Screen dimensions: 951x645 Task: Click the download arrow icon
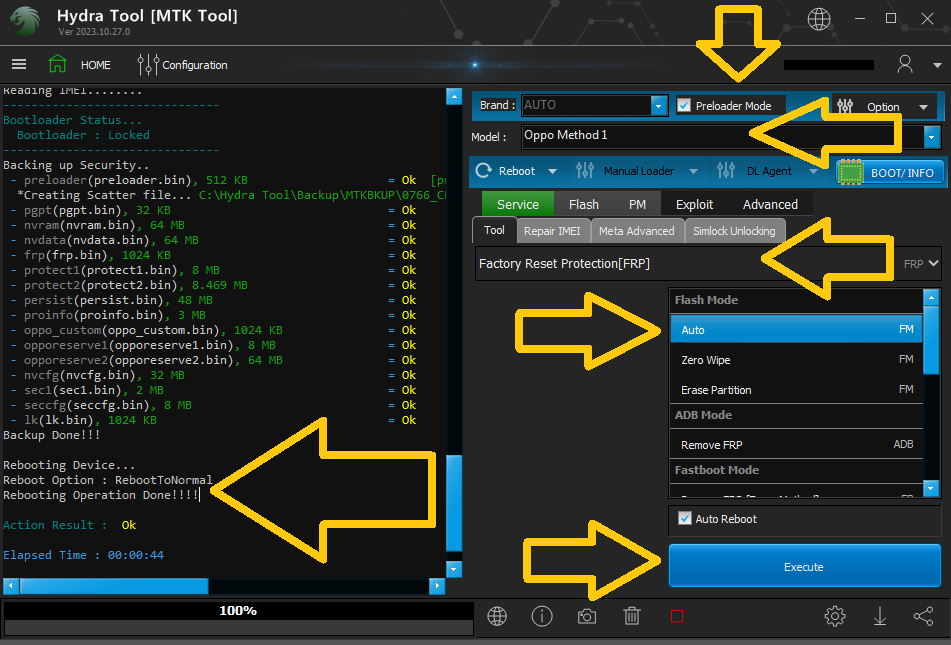click(879, 616)
